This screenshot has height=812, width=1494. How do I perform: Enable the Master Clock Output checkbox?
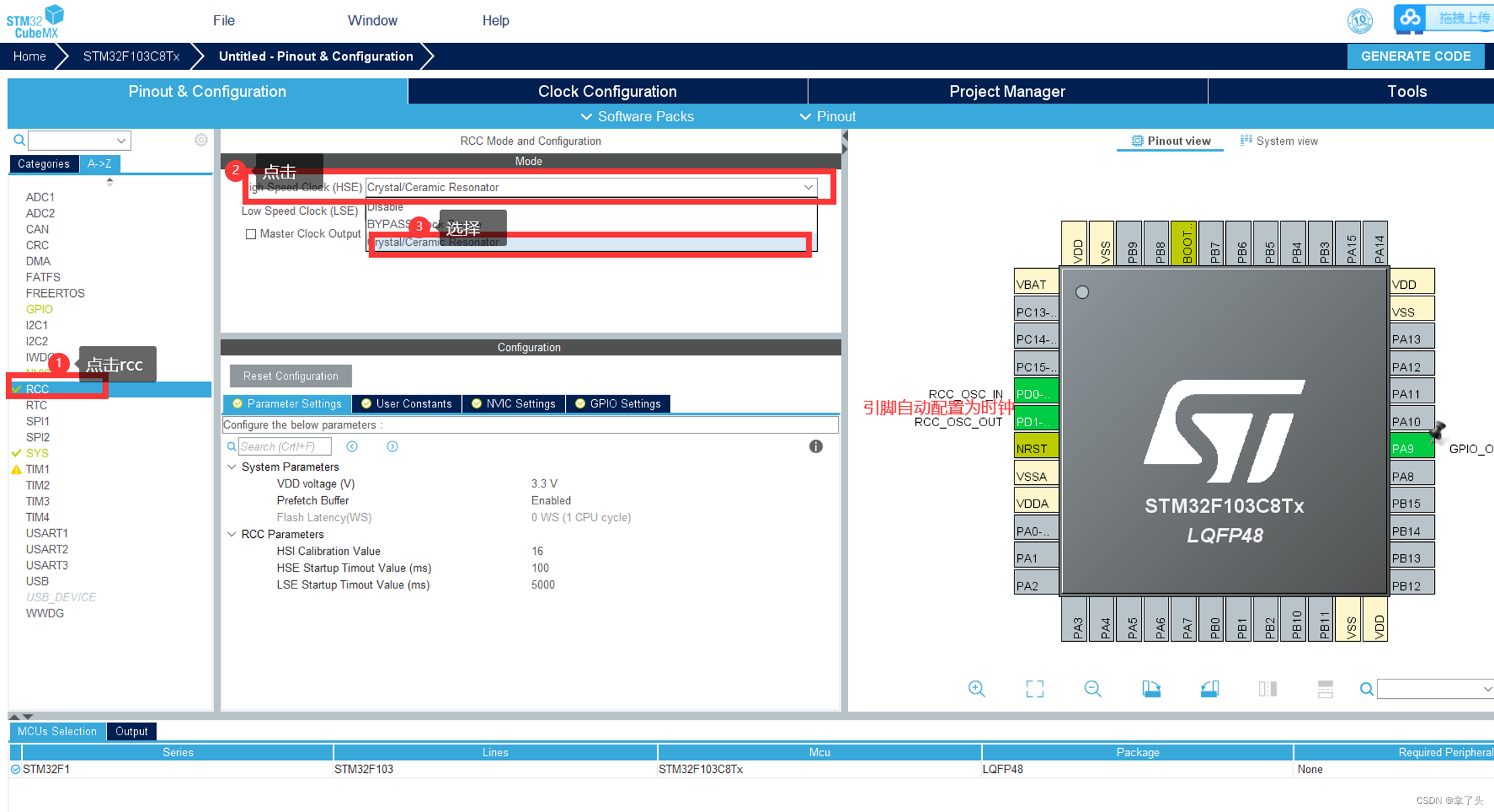coord(251,234)
